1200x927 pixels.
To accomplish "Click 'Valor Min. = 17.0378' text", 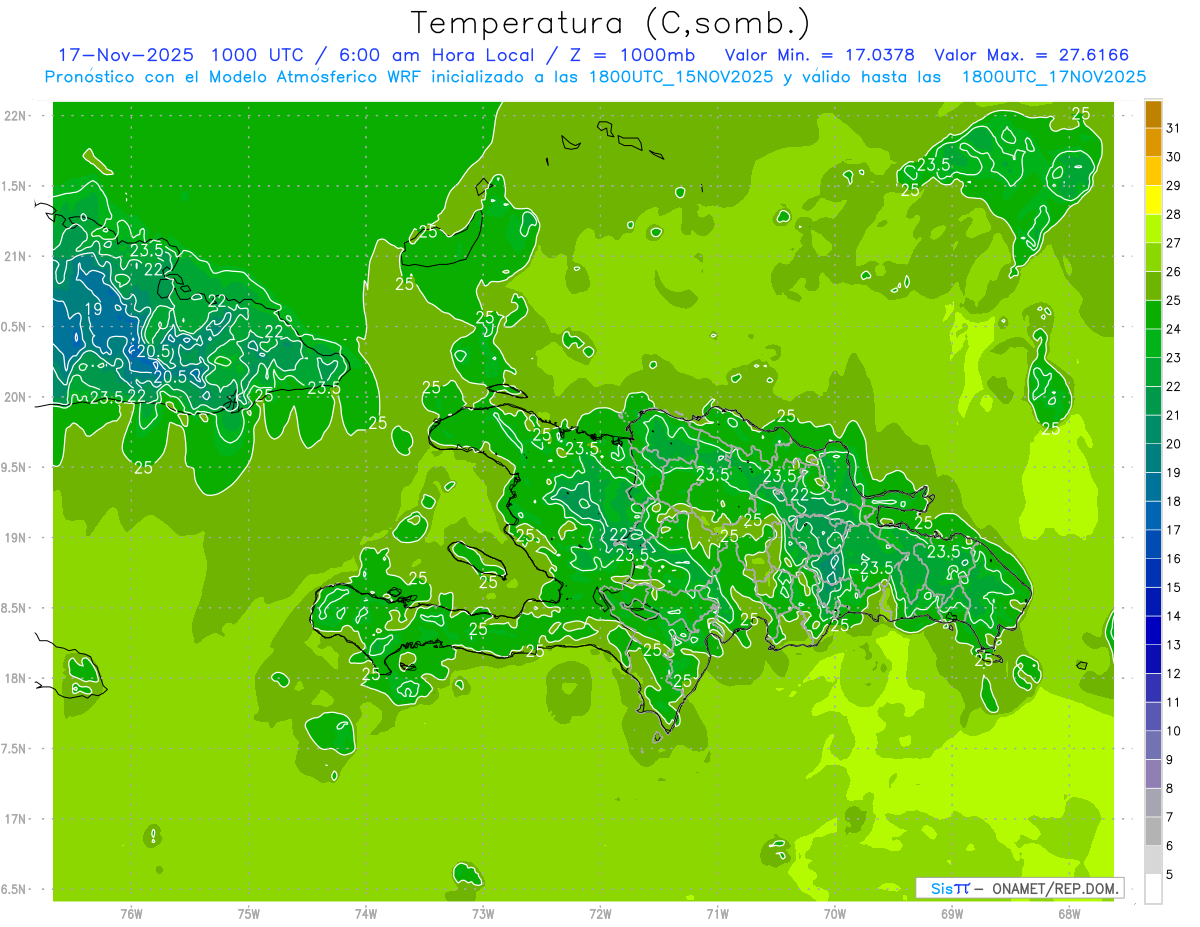I will coord(820,55).
